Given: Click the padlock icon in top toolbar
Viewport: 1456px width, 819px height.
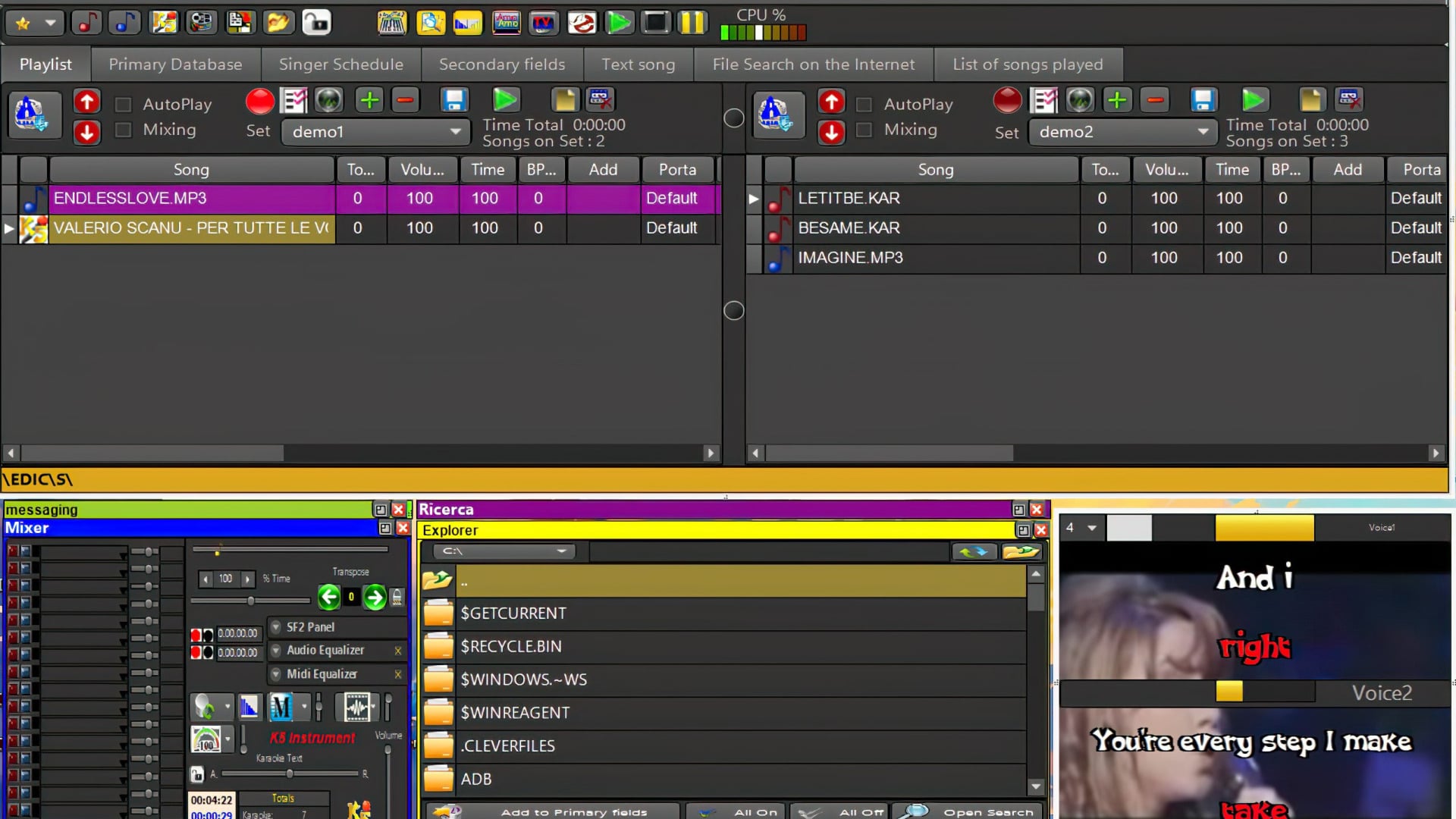Looking at the screenshot, I should pos(316,23).
